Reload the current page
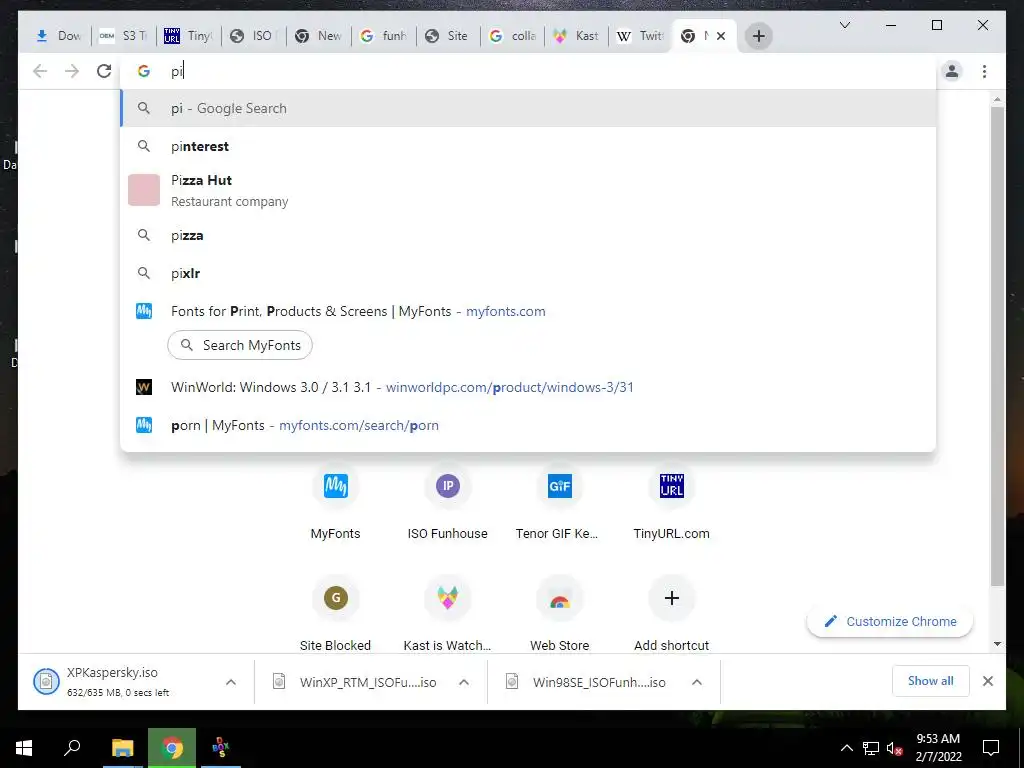This screenshot has width=1024, height=768. click(x=104, y=71)
